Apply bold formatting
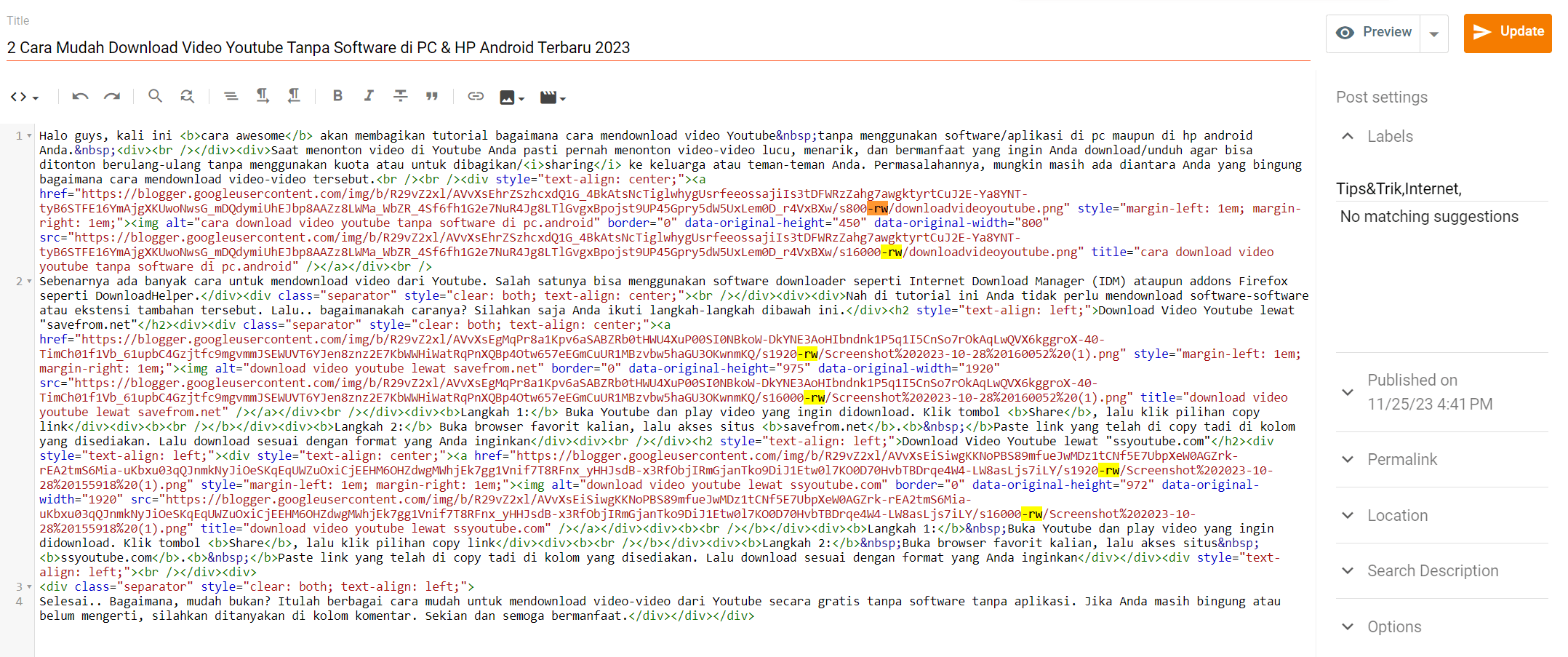 point(337,96)
